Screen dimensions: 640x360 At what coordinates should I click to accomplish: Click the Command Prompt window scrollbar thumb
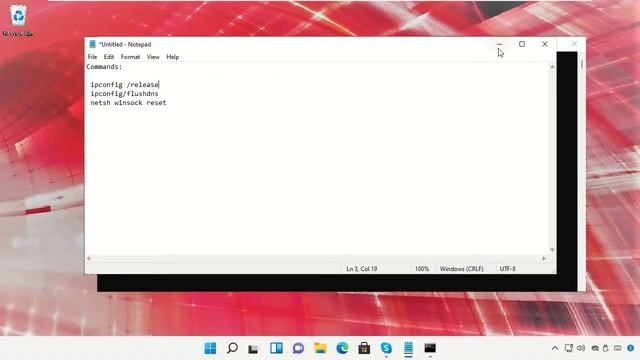(x=582, y=64)
